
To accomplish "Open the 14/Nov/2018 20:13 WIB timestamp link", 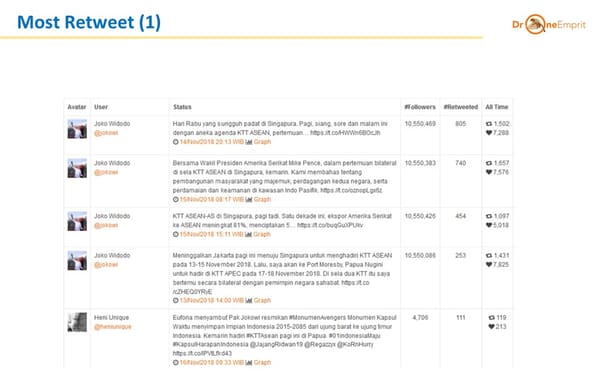I will 212,142.
